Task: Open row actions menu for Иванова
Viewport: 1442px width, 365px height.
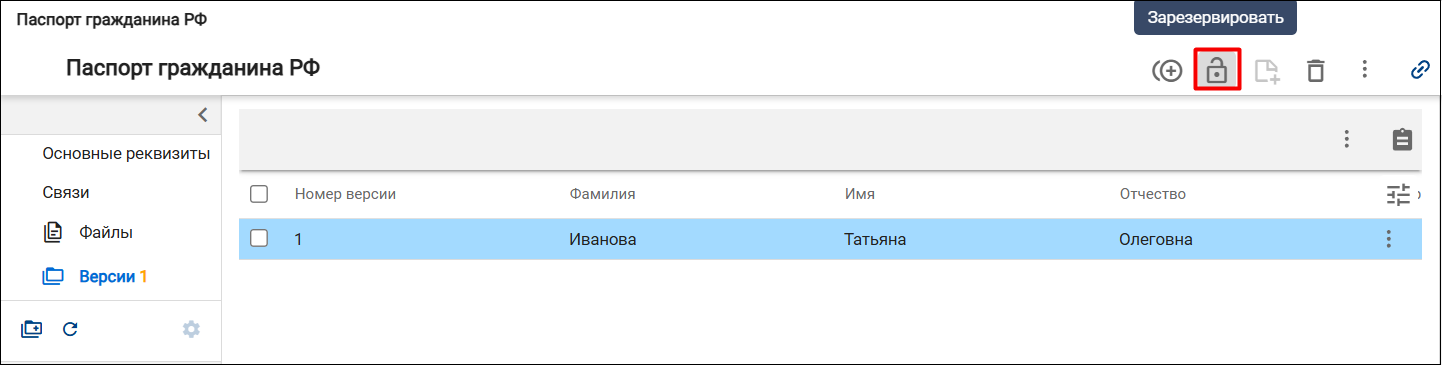Action: tap(1388, 239)
